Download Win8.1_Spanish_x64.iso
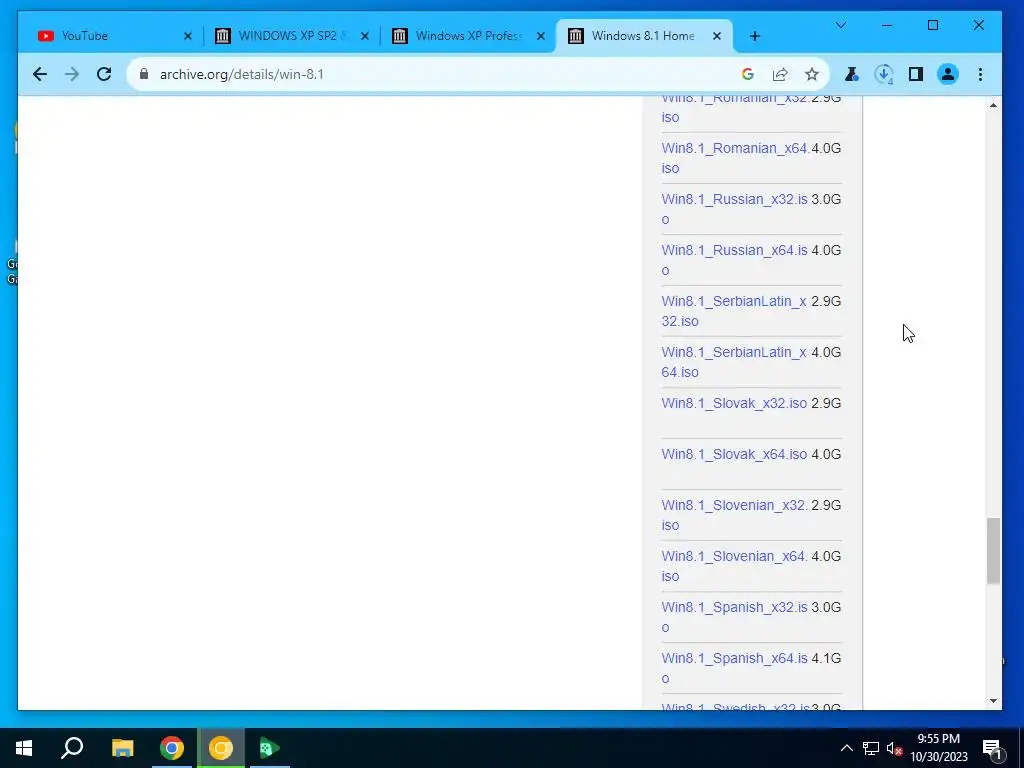The image size is (1024, 768). coord(735,667)
